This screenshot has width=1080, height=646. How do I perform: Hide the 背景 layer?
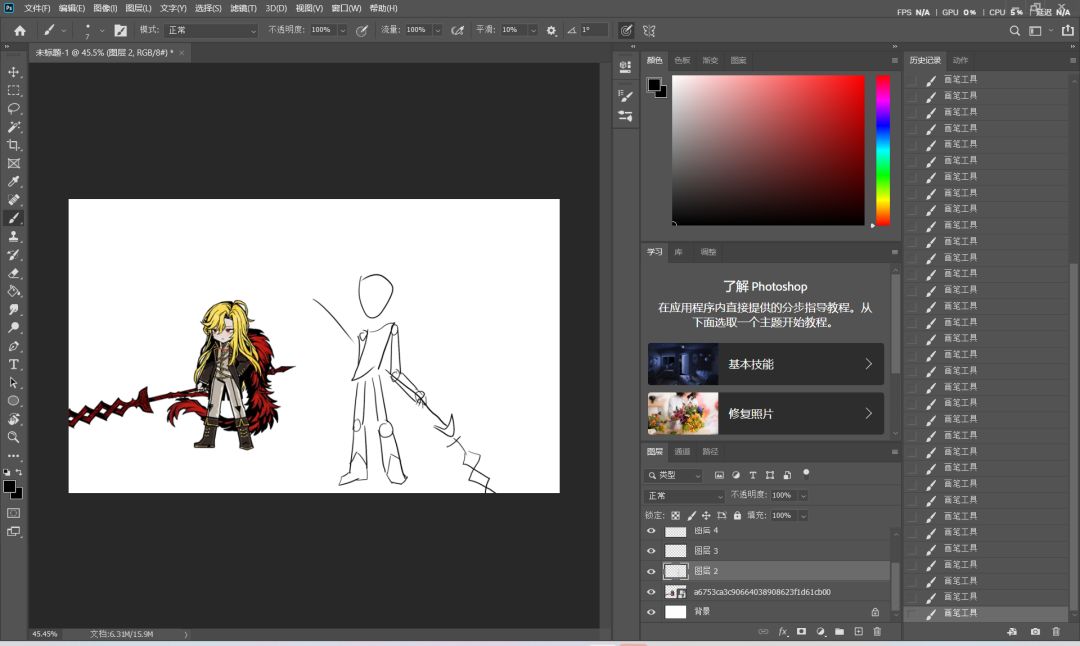pos(651,612)
